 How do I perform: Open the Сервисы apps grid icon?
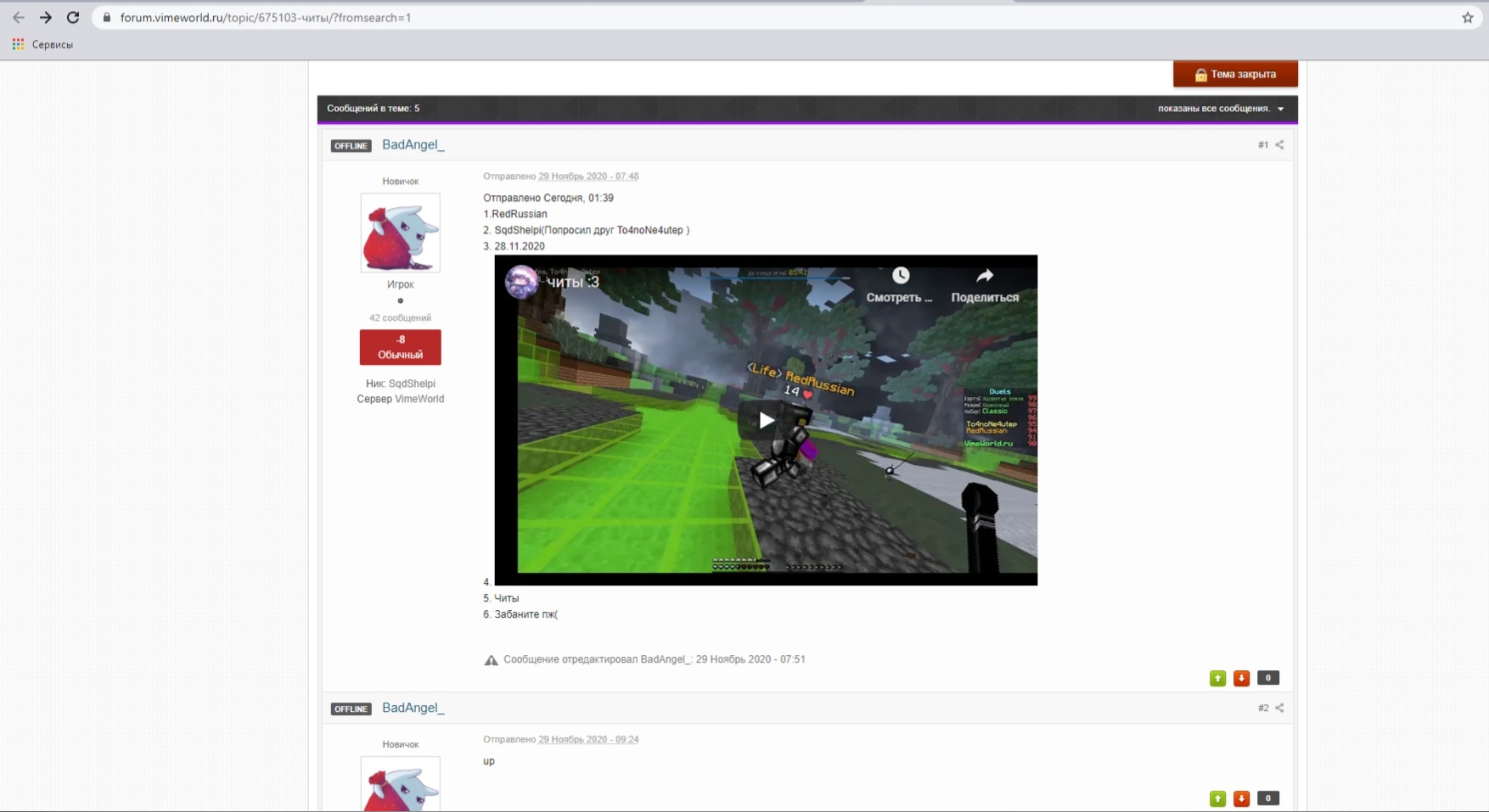pos(18,44)
